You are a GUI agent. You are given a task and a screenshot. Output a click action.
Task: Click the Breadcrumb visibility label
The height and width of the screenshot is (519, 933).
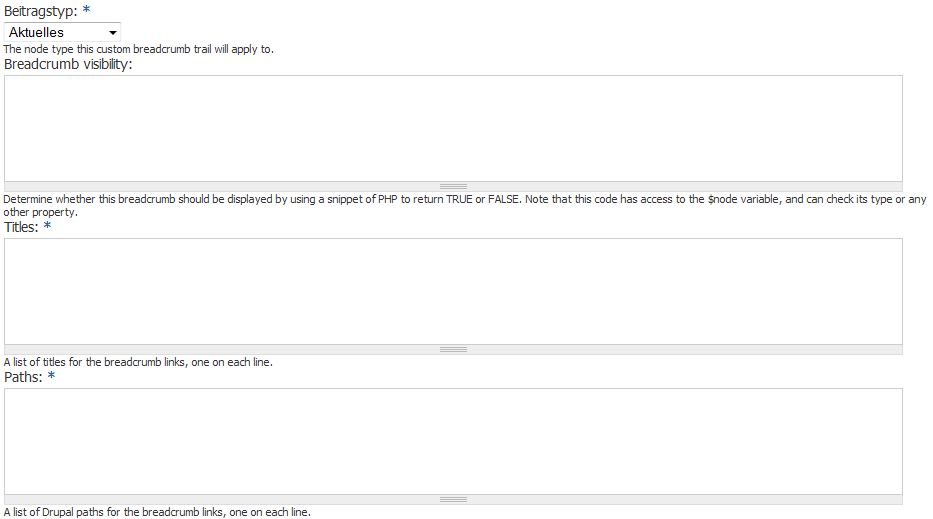pos(68,64)
